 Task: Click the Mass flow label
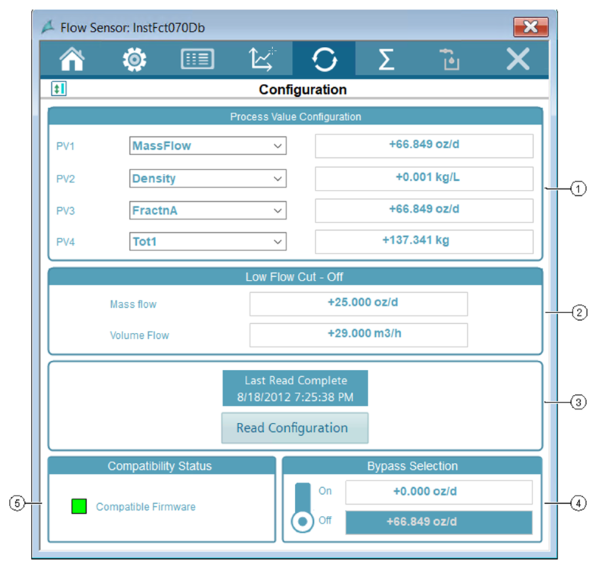[133, 304]
